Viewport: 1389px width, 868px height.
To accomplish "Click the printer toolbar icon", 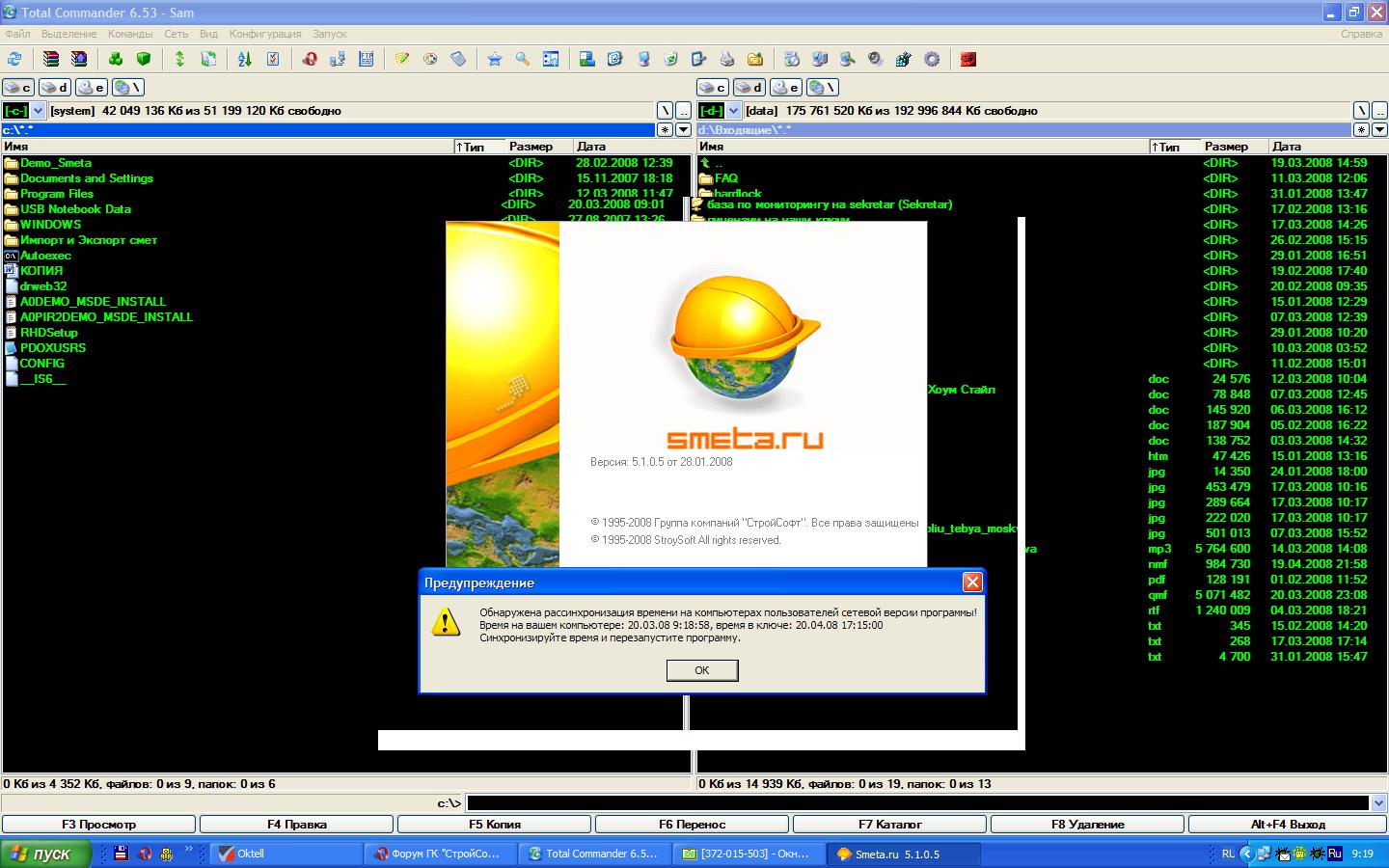I will coord(726,59).
